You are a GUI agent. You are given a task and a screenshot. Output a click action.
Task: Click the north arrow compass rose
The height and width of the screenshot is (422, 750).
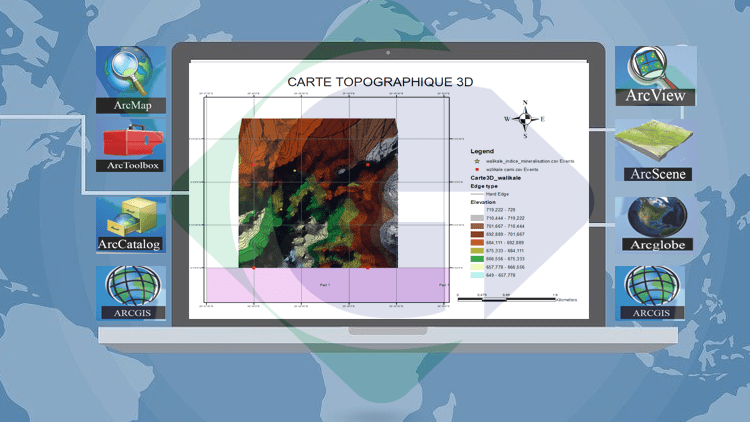pos(525,119)
